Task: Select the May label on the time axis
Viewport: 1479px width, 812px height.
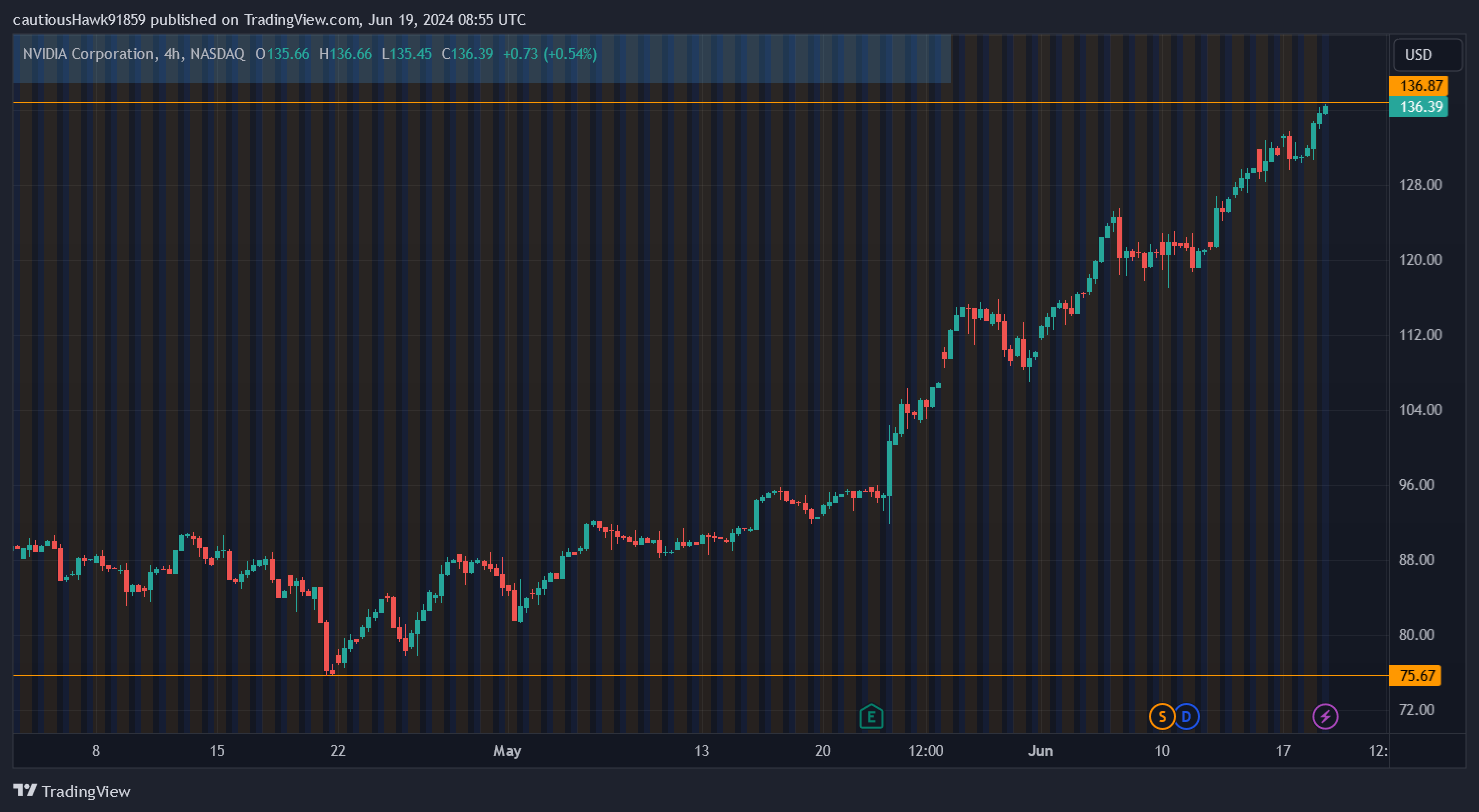Action: 507,751
